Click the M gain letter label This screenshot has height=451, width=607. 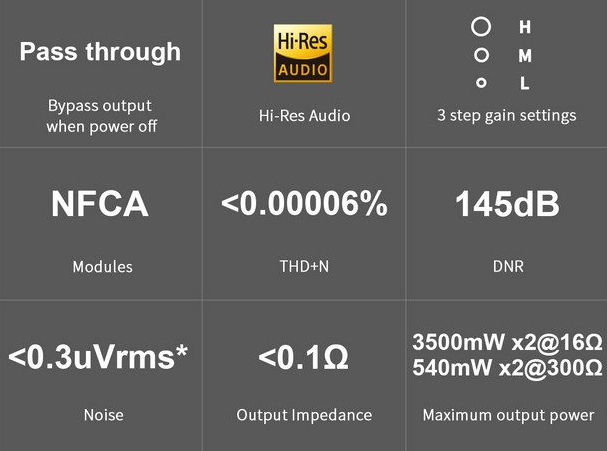click(x=525, y=56)
